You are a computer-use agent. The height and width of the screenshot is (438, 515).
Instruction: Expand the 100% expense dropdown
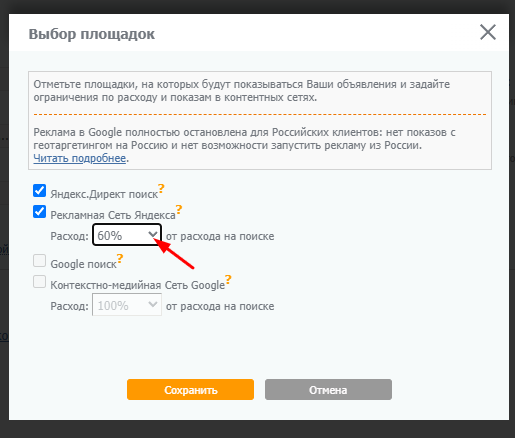127,305
